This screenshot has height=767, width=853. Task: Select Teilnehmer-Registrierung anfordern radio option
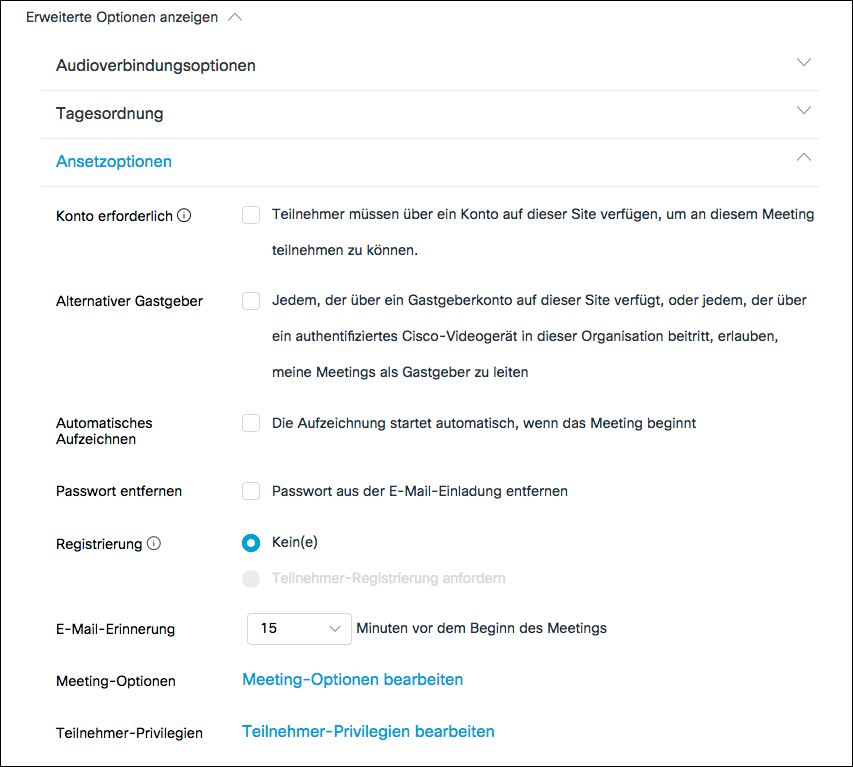pyautogui.click(x=251, y=578)
